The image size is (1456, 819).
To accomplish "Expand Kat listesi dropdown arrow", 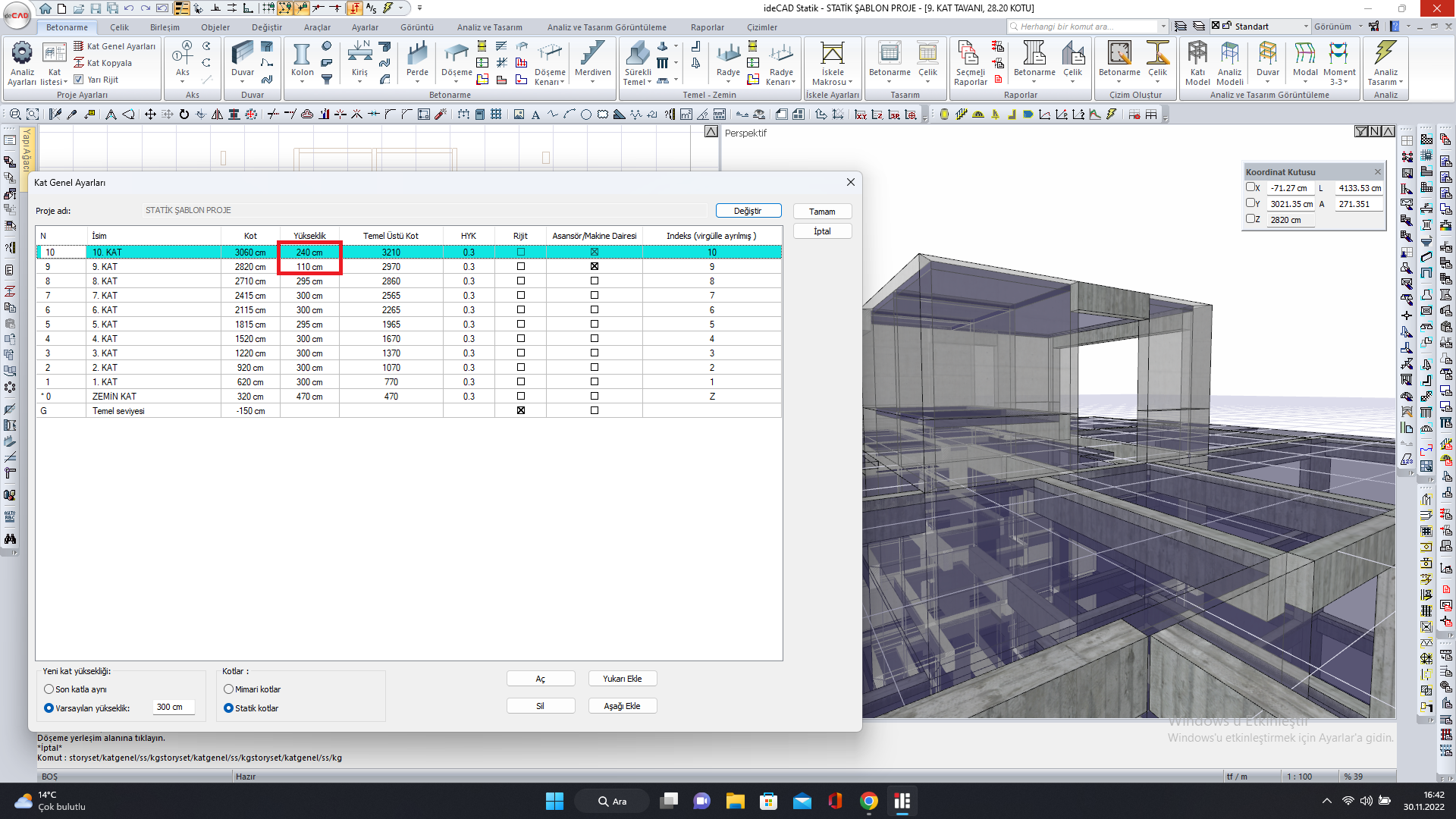I will click(x=66, y=82).
